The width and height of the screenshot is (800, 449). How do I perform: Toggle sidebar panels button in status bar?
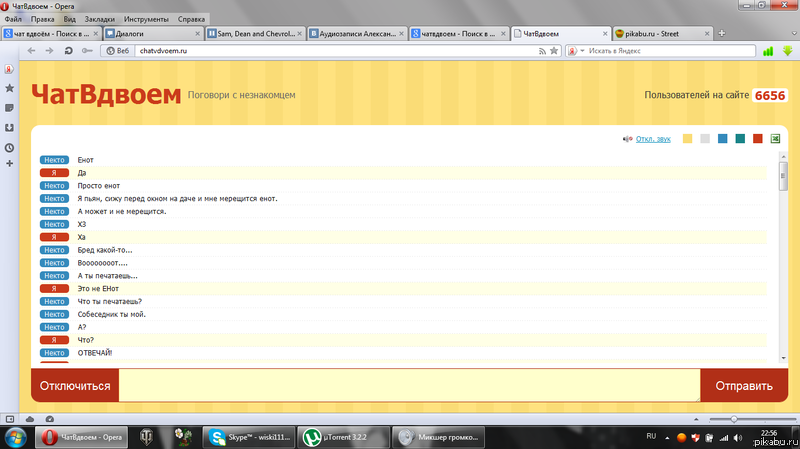[x=10, y=419]
